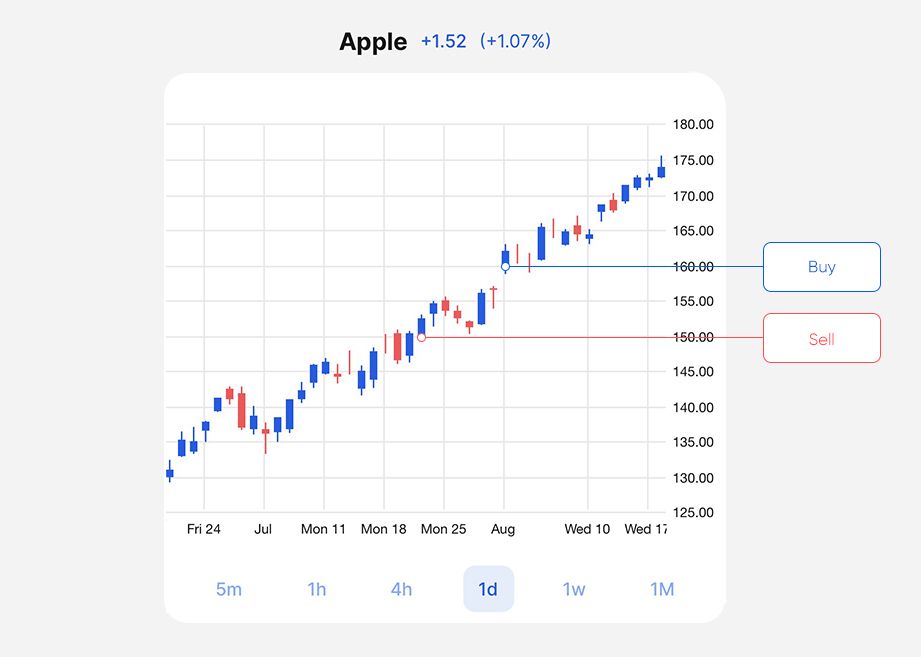Image resolution: width=921 pixels, height=657 pixels.
Task: Select the Fri 24 date label
Action: pyautogui.click(x=203, y=529)
